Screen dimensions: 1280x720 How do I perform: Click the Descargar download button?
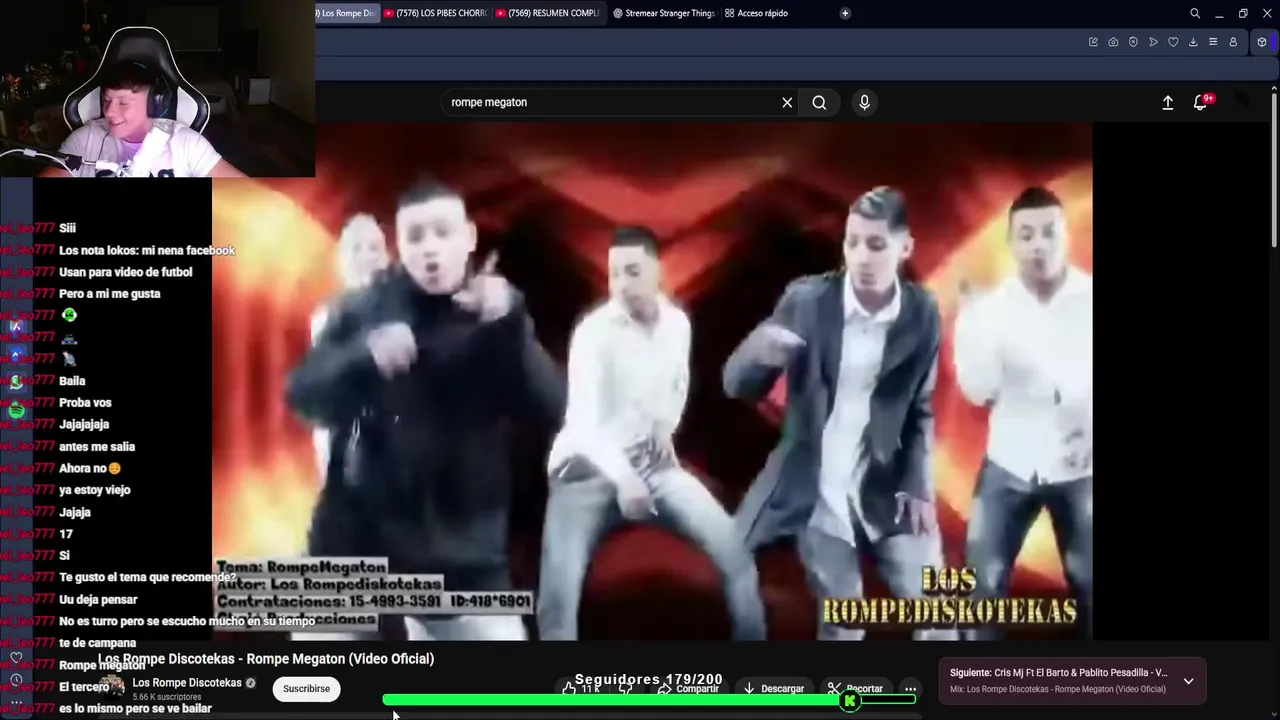click(773, 689)
